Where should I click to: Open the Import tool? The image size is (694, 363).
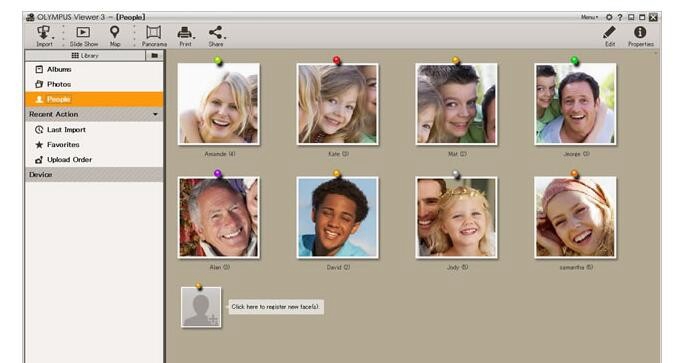pos(43,36)
